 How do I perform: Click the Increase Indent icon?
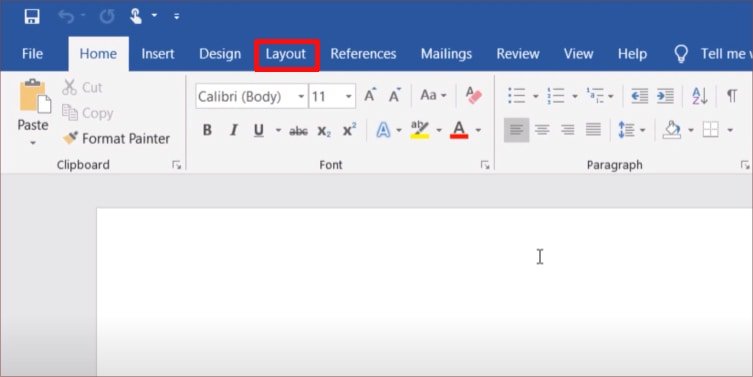tap(665, 96)
